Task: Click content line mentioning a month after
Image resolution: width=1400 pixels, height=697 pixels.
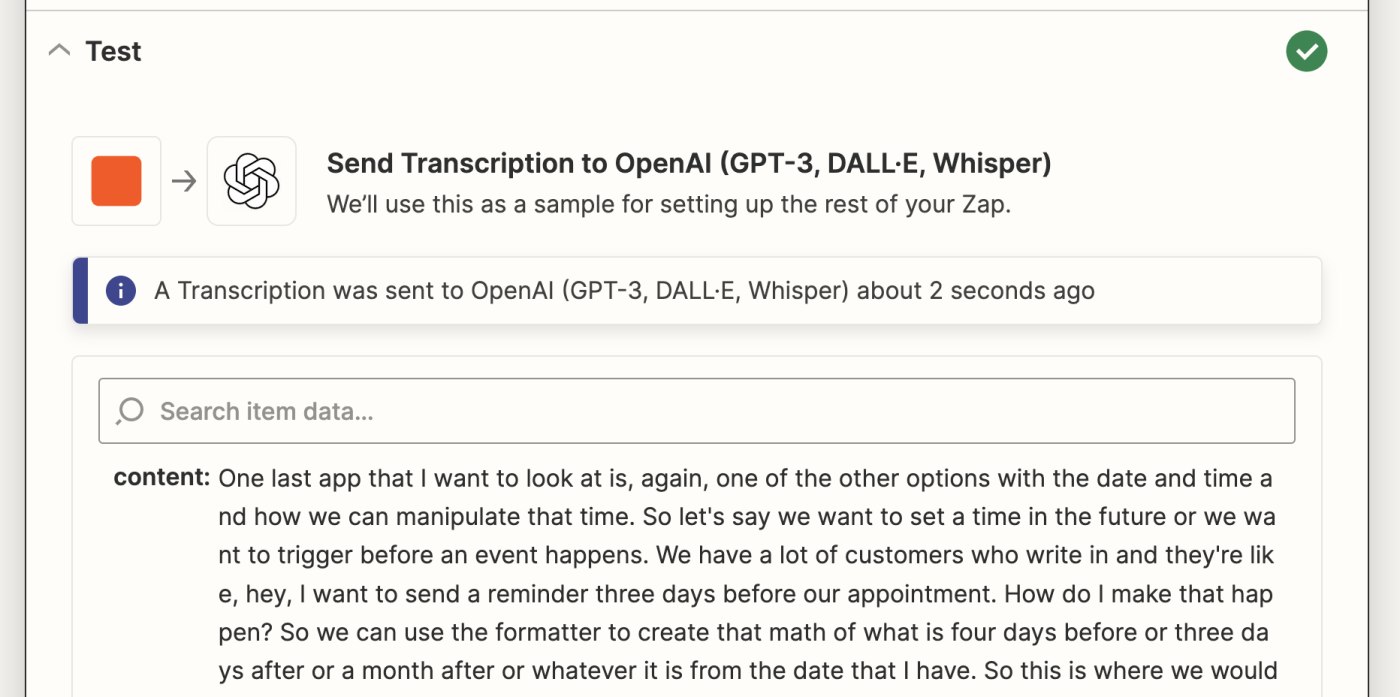Action: pyautogui.click(x=748, y=671)
